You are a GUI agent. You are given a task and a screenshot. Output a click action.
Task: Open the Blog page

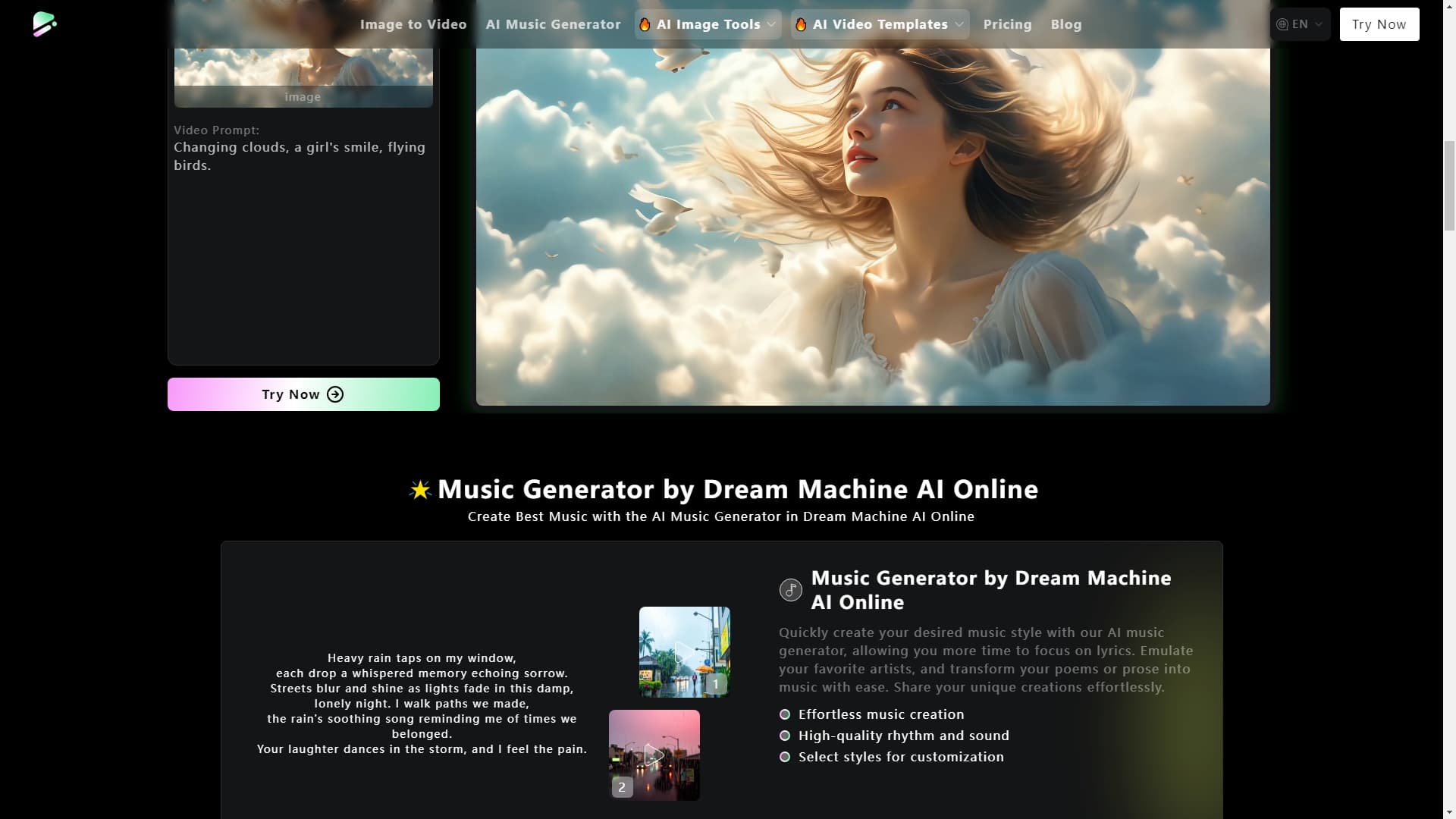pos(1065,24)
